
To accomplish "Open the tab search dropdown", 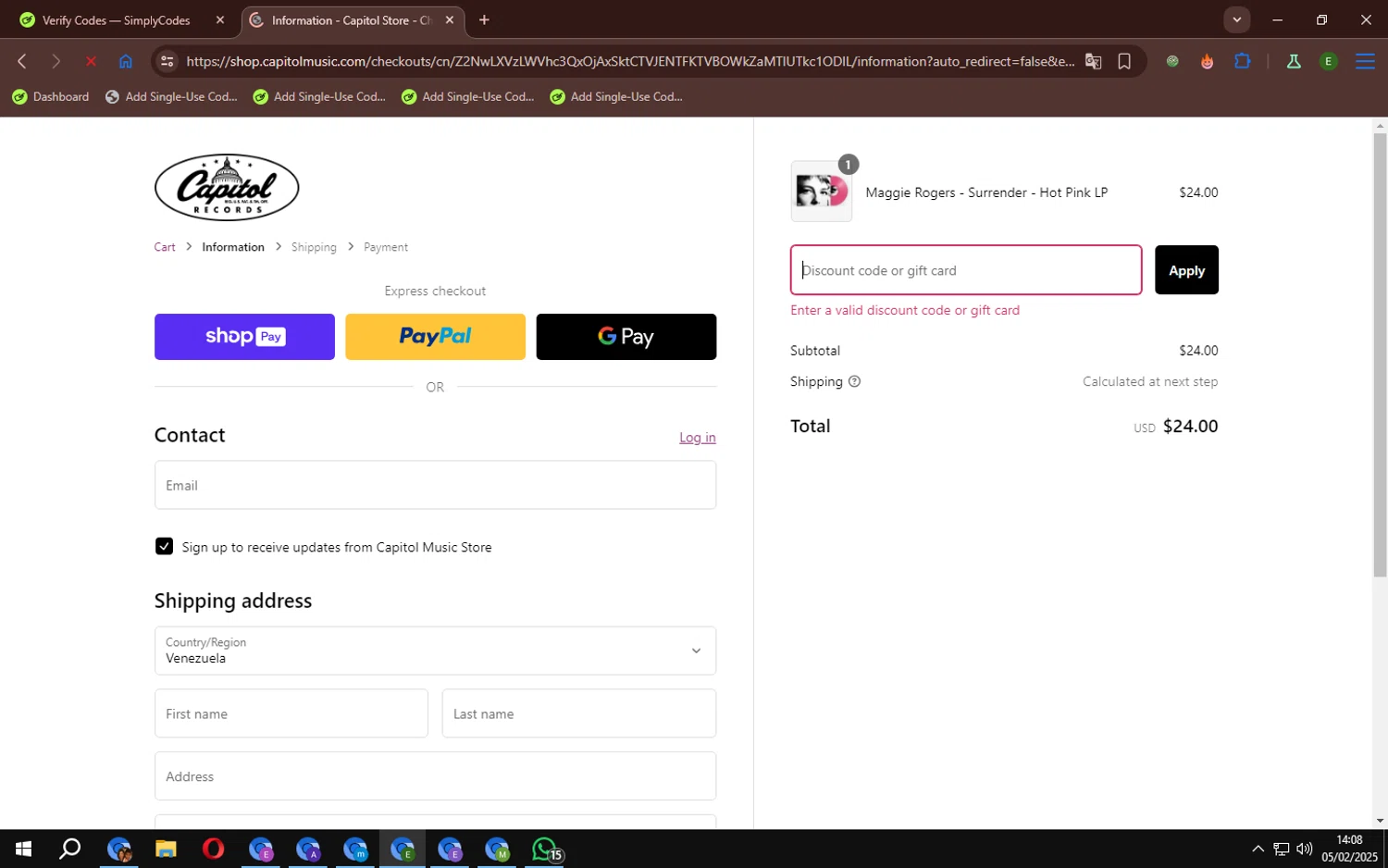I will (x=1237, y=19).
